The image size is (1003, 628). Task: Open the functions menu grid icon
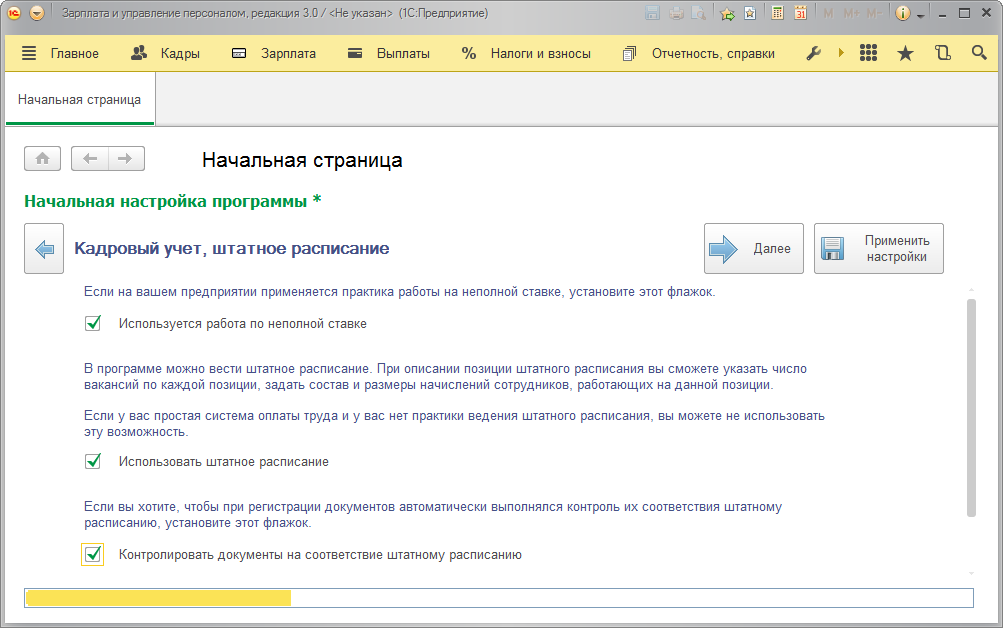point(868,53)
